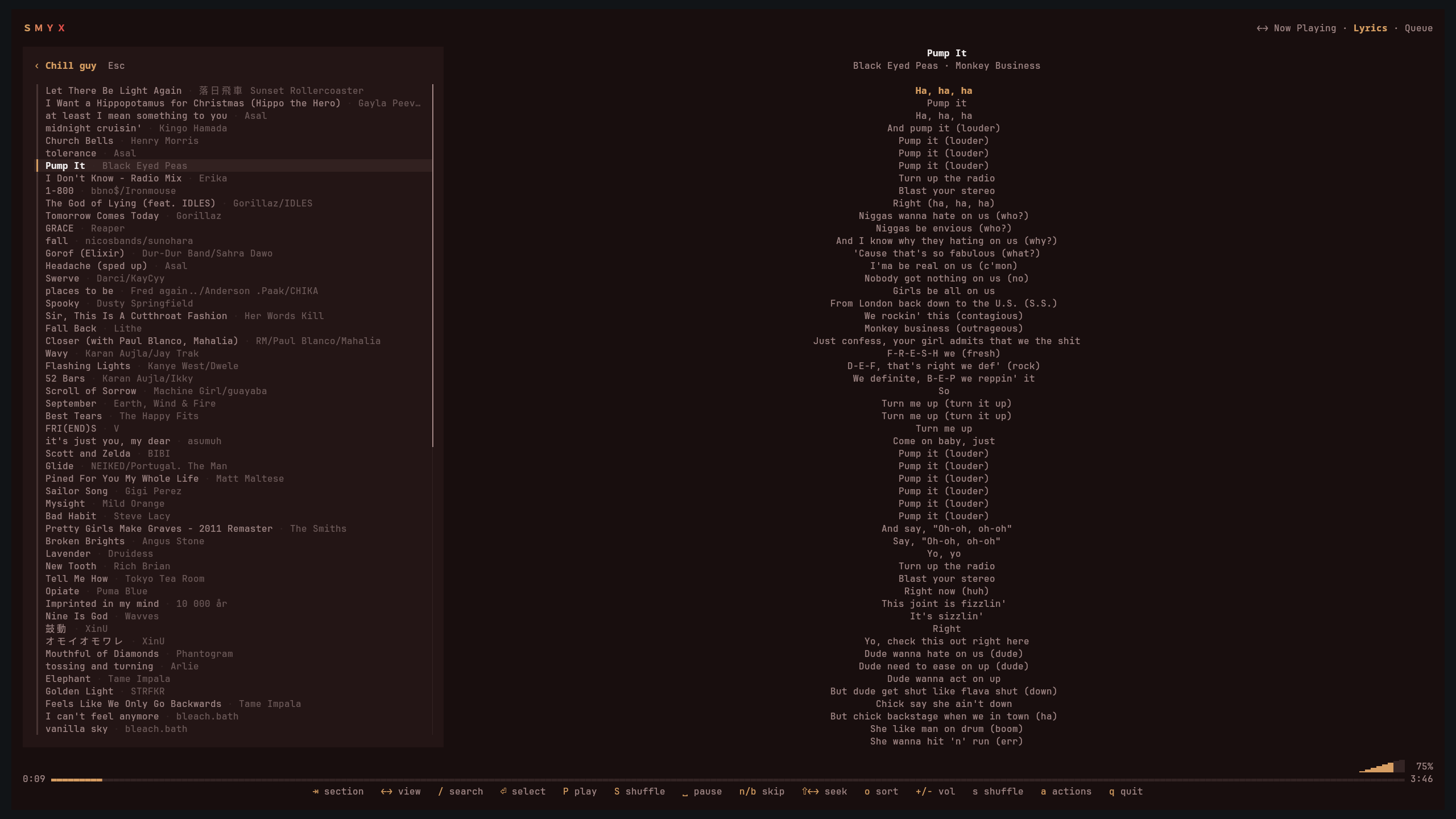Click the Esc label to close playlist
The image size is (1456, 819).
(x=116, y=66)
